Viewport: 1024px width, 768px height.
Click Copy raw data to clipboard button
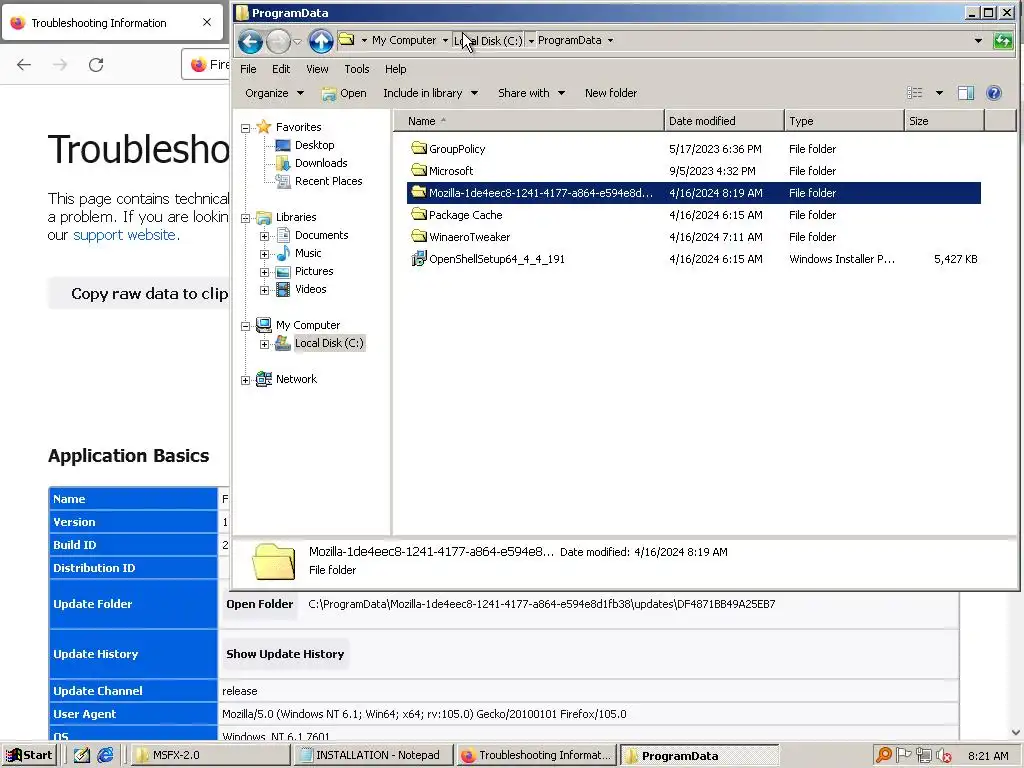pyautogui.click(x=139, y=293)
